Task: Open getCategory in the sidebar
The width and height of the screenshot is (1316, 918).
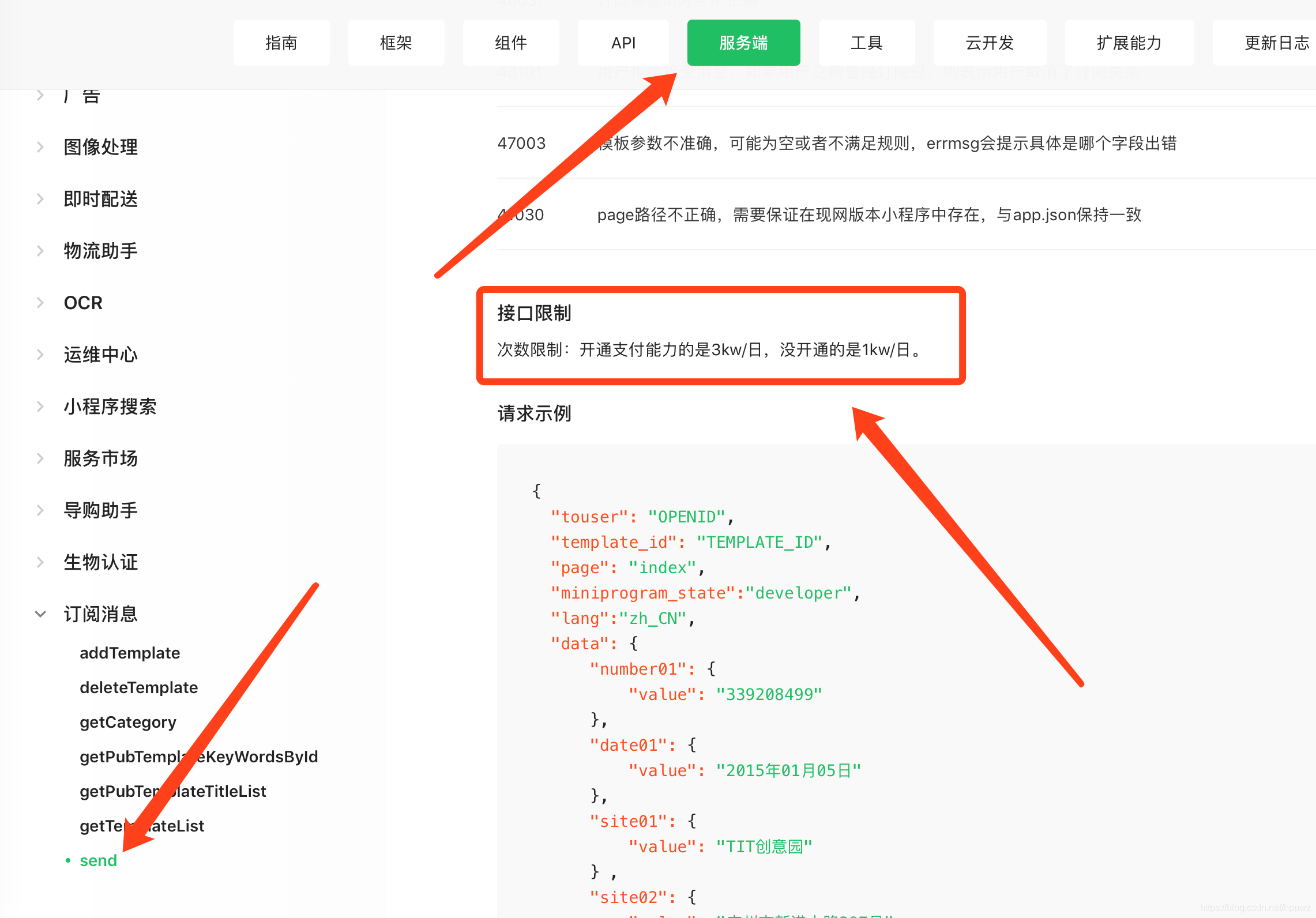Action: (127, 722)
